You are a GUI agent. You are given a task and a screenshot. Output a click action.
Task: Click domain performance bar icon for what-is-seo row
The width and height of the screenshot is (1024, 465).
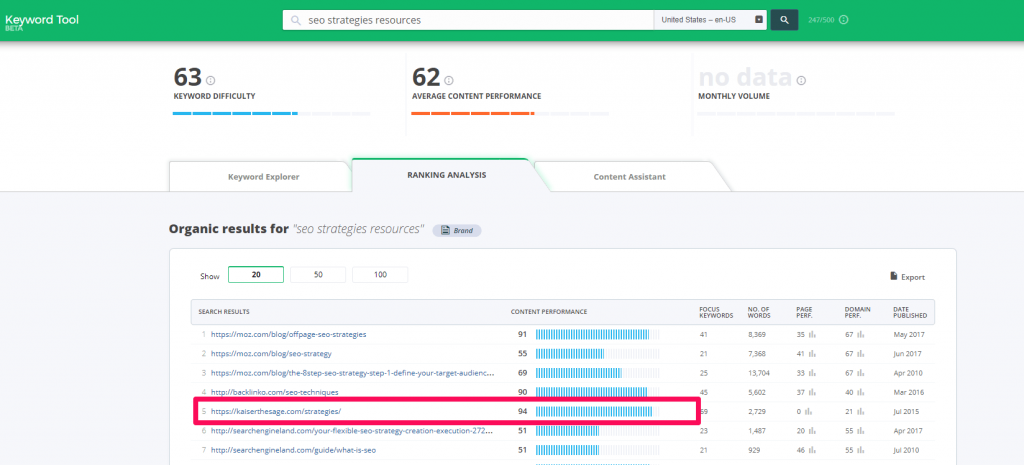[x=861, y=450]
